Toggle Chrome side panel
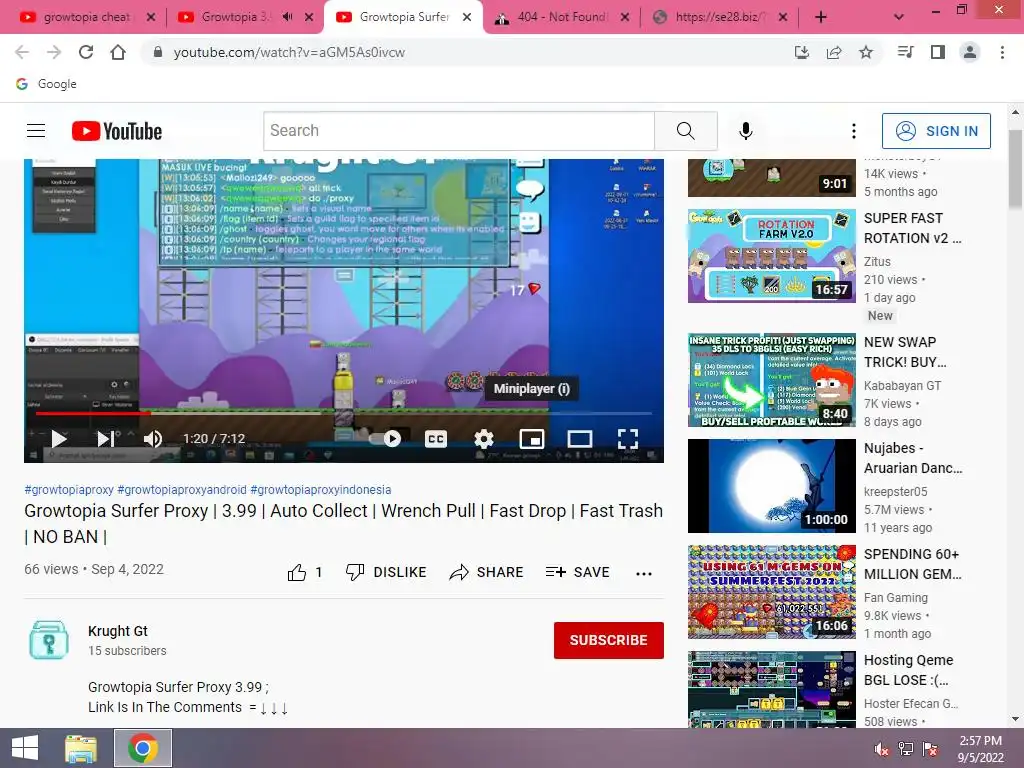Image resolution: width=1024 pixels, height=768 pixels. [x=938, y=52]
